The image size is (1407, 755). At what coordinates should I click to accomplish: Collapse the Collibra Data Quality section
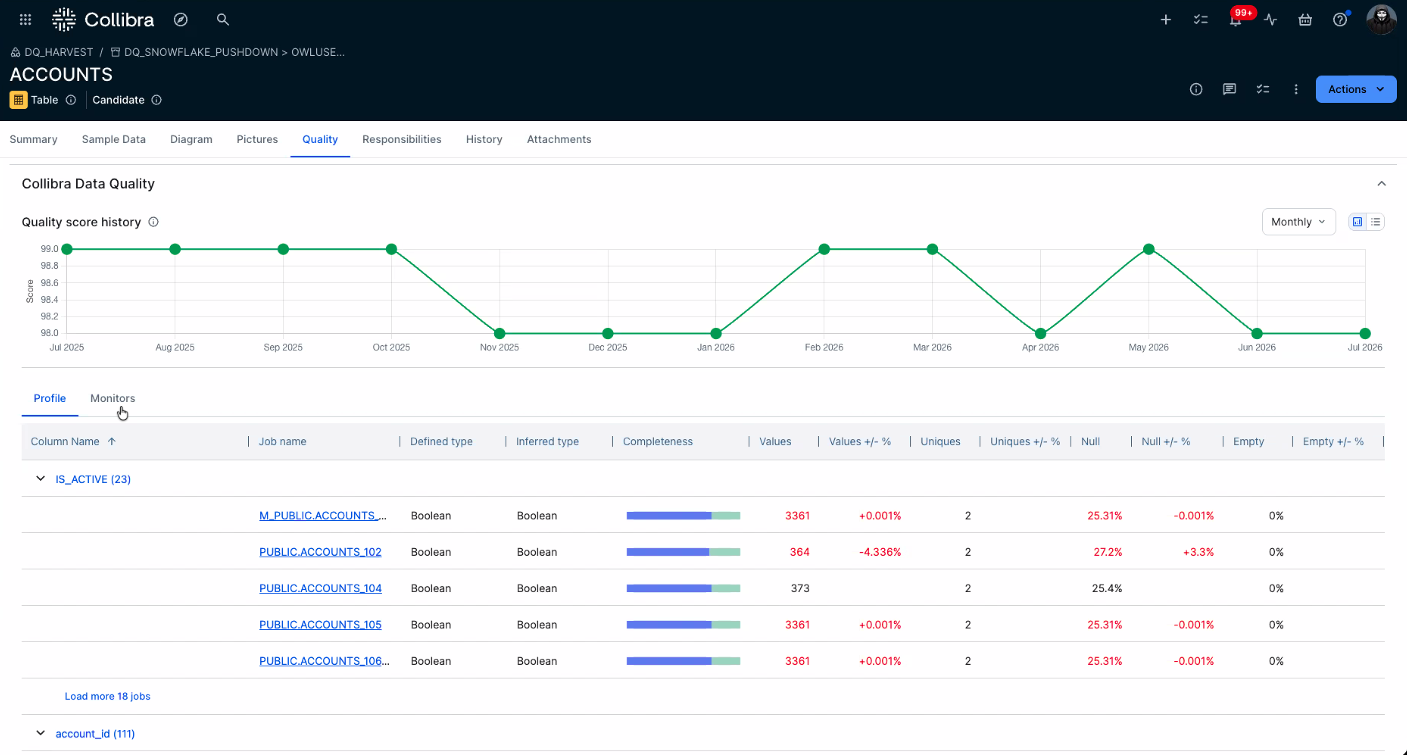click(1382, 184)
